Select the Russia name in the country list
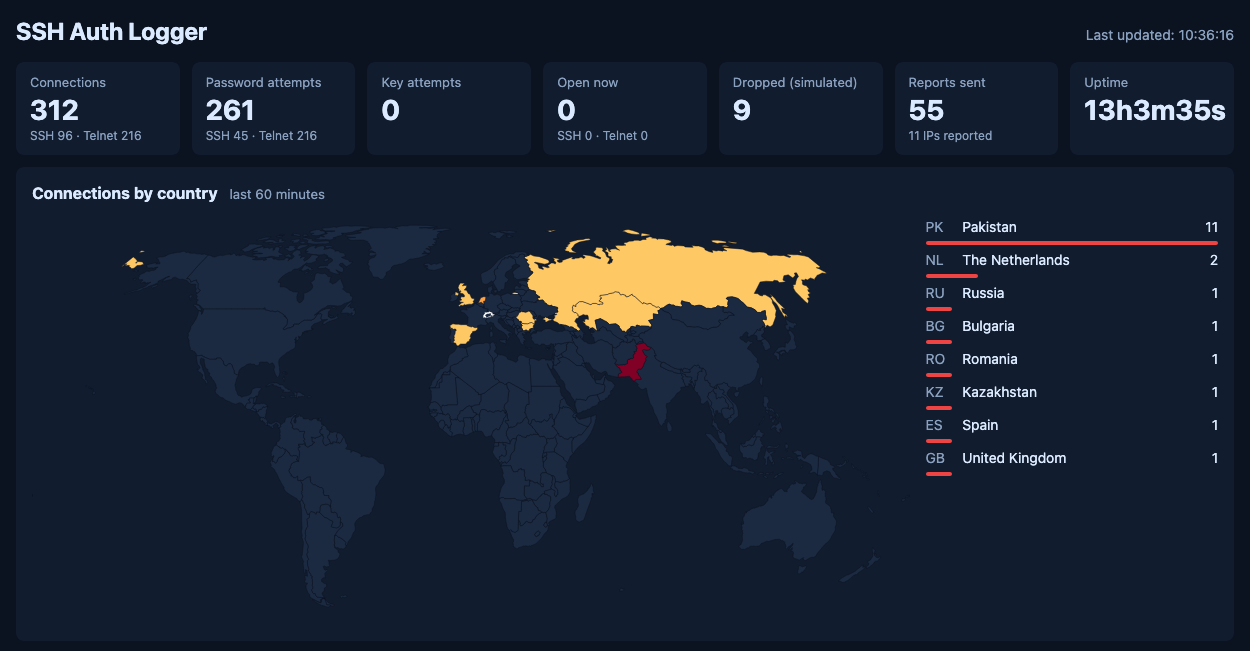Image resolution: width=1250 pixels, height=651 pixels. click(983, 293)
